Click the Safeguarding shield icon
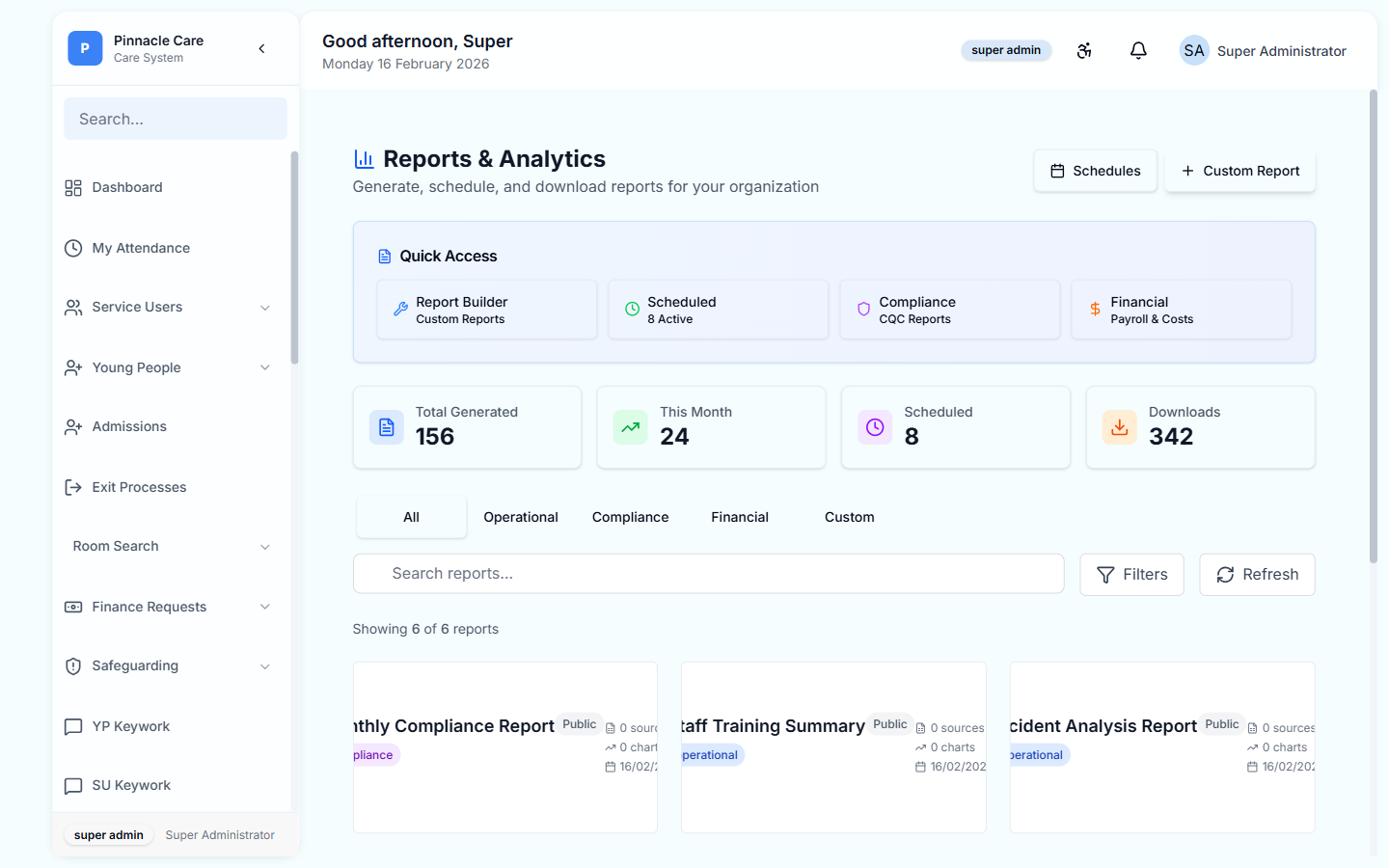Viewport: 1389px width, 868px height. (73, 665)
